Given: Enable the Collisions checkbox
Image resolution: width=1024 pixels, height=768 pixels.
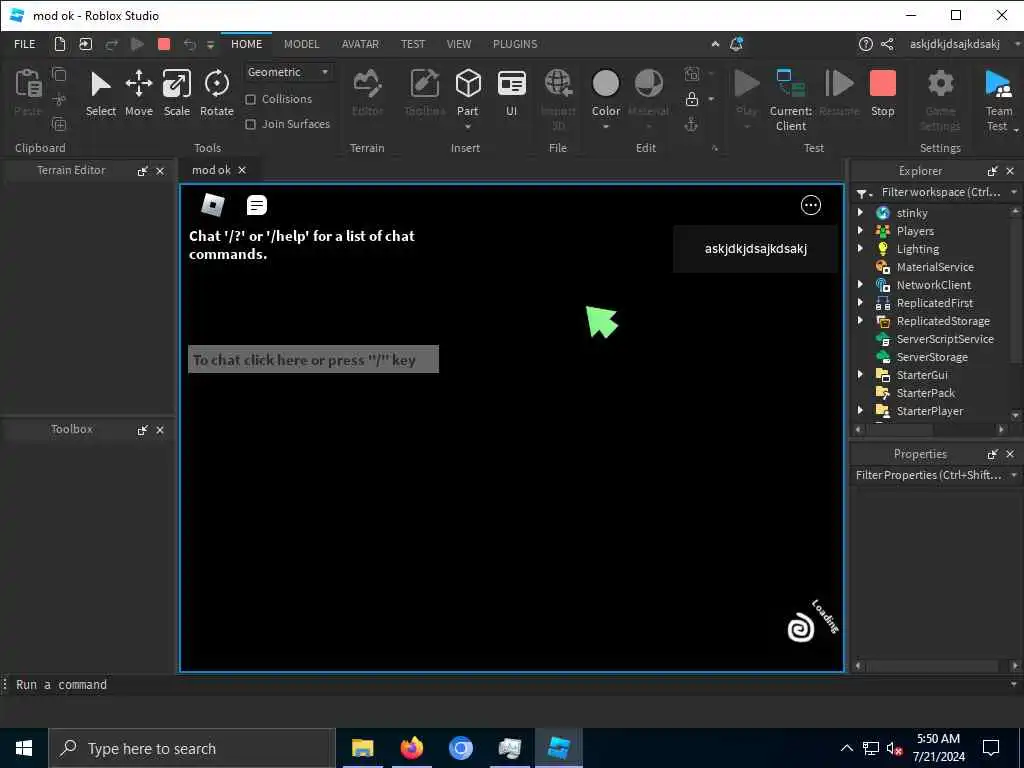Looking at the screenshot, I should (x=250, y=99).
